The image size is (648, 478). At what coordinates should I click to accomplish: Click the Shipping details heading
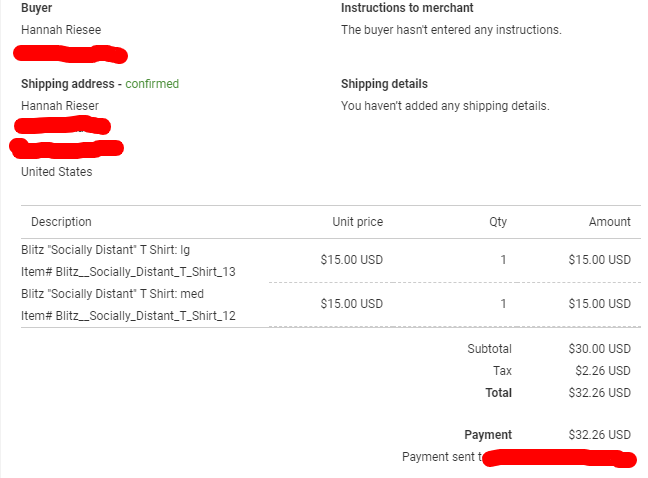tap(384, 84)
